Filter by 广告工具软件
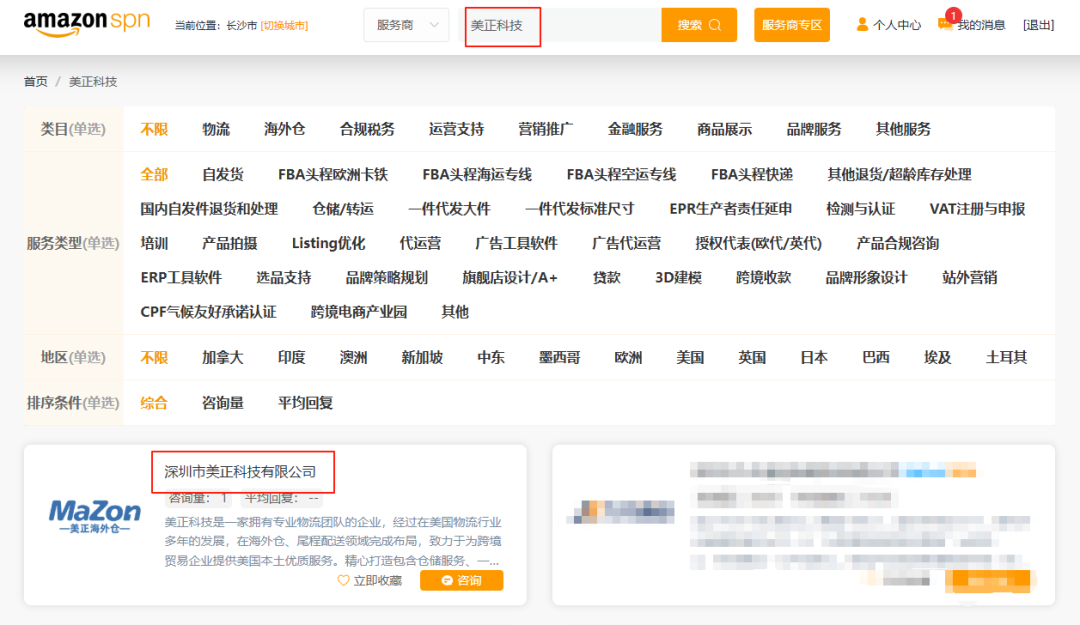Viewport: 1080px width, 625px height. pyautogui.click(x=517, y=243)
